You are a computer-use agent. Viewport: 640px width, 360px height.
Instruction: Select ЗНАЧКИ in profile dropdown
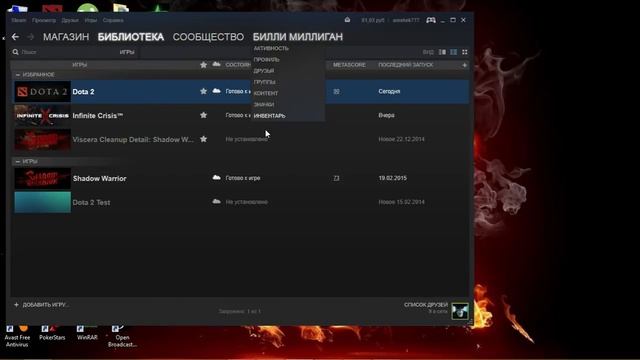[x=264, y=104]
